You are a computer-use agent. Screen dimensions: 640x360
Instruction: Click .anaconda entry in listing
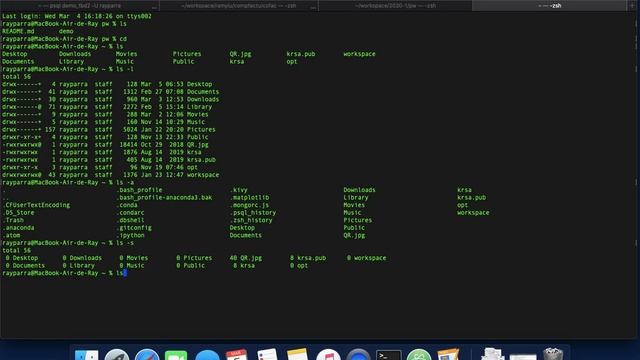(18, 228)
